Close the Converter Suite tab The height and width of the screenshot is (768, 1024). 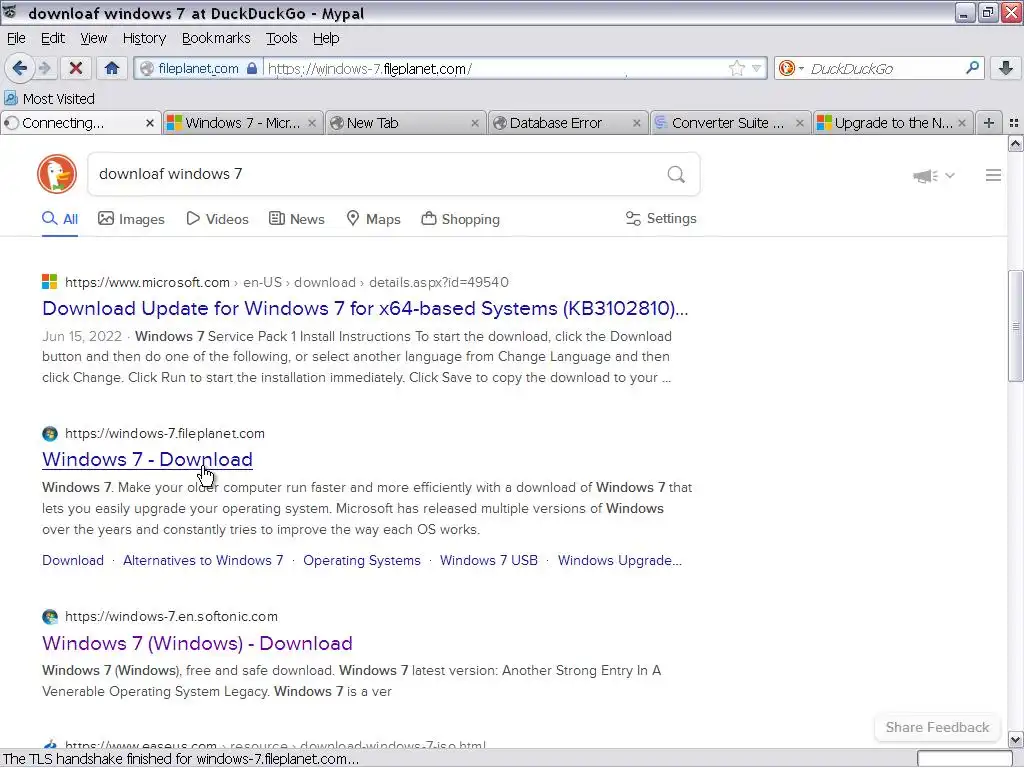[799, 123]
